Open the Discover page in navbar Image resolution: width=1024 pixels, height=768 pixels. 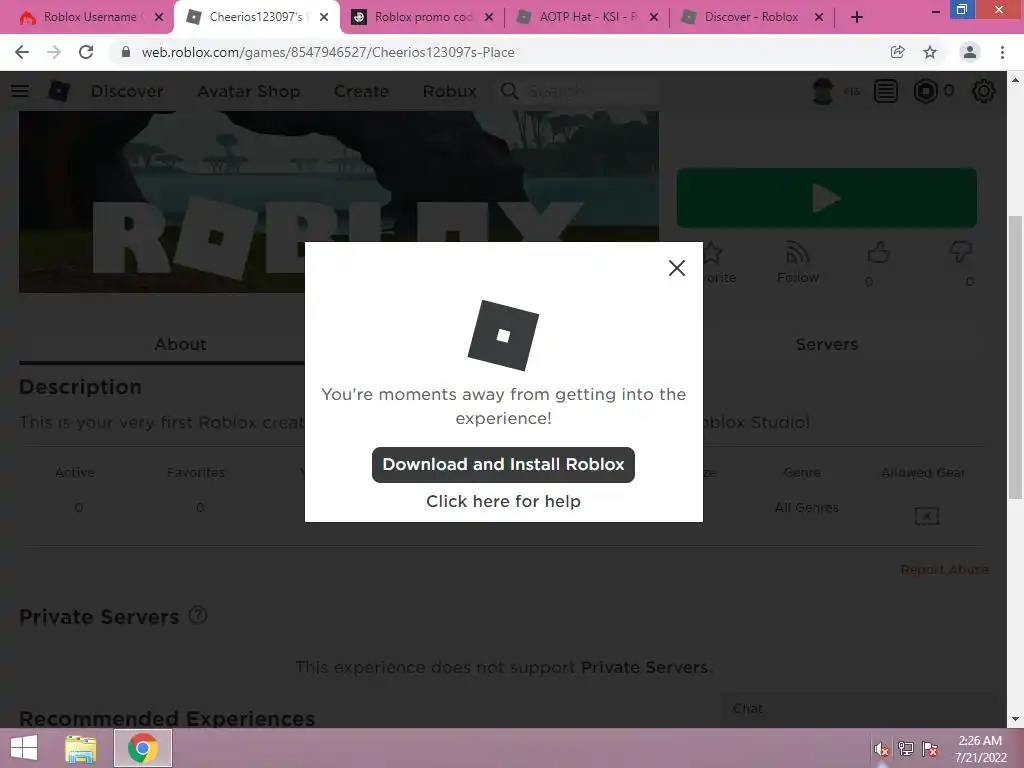pos(127,91)
